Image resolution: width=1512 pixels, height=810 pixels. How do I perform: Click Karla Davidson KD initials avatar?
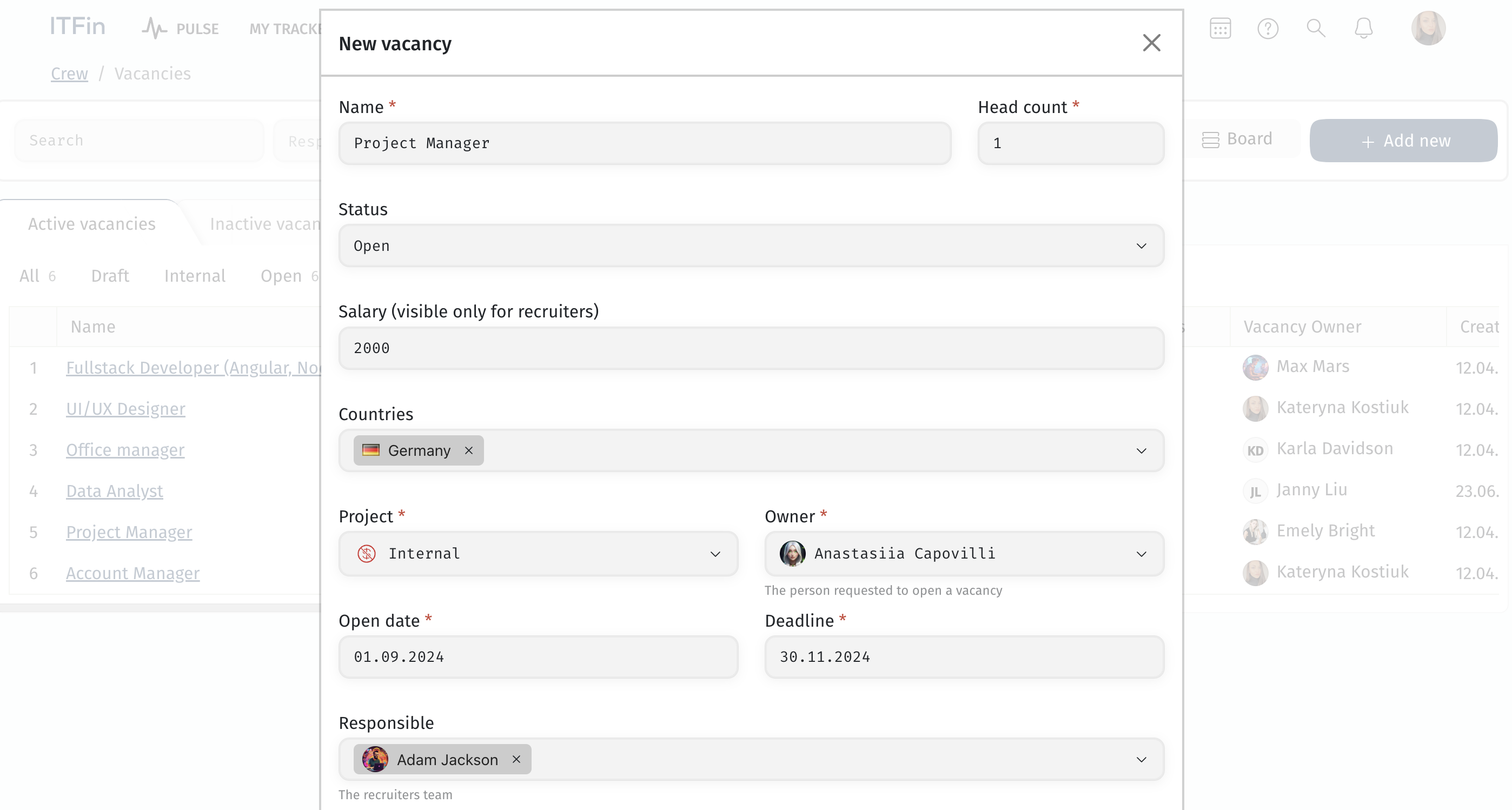click(1256, 450)
